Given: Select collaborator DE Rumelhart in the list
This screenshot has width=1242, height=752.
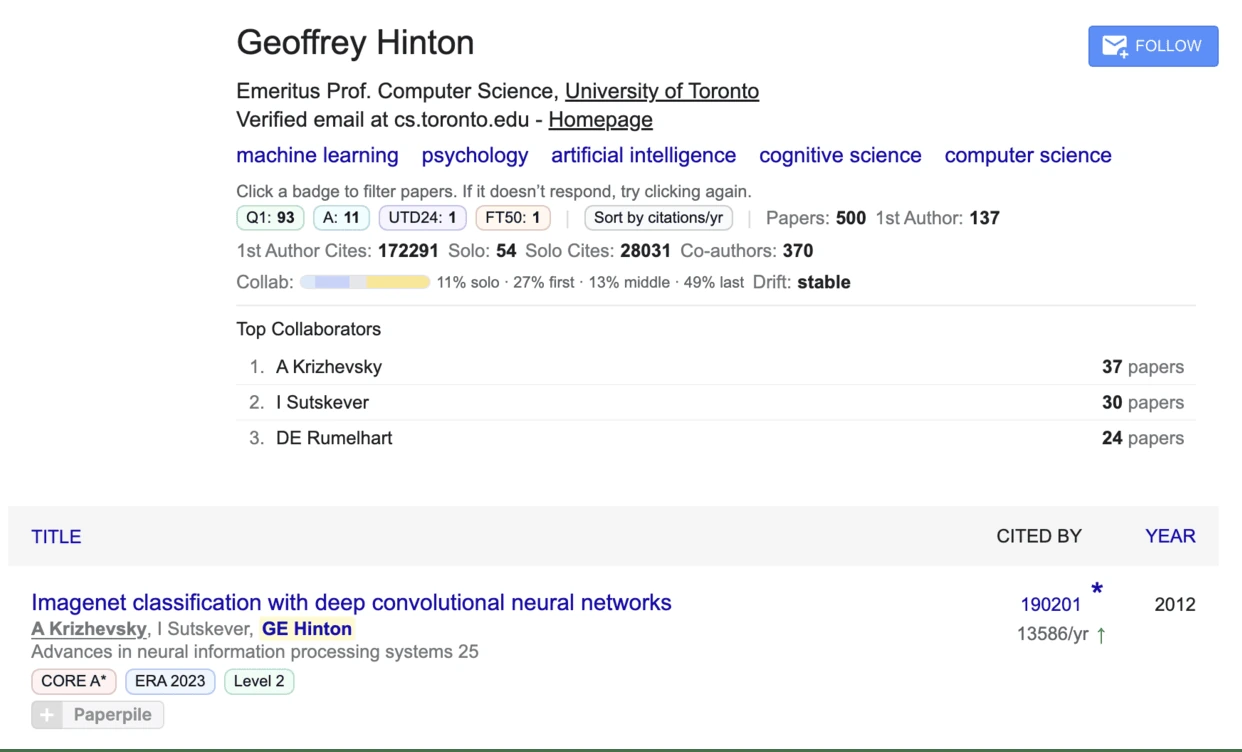Looking at the screenshot, I should pyautogui.click(x=334, y=438).
